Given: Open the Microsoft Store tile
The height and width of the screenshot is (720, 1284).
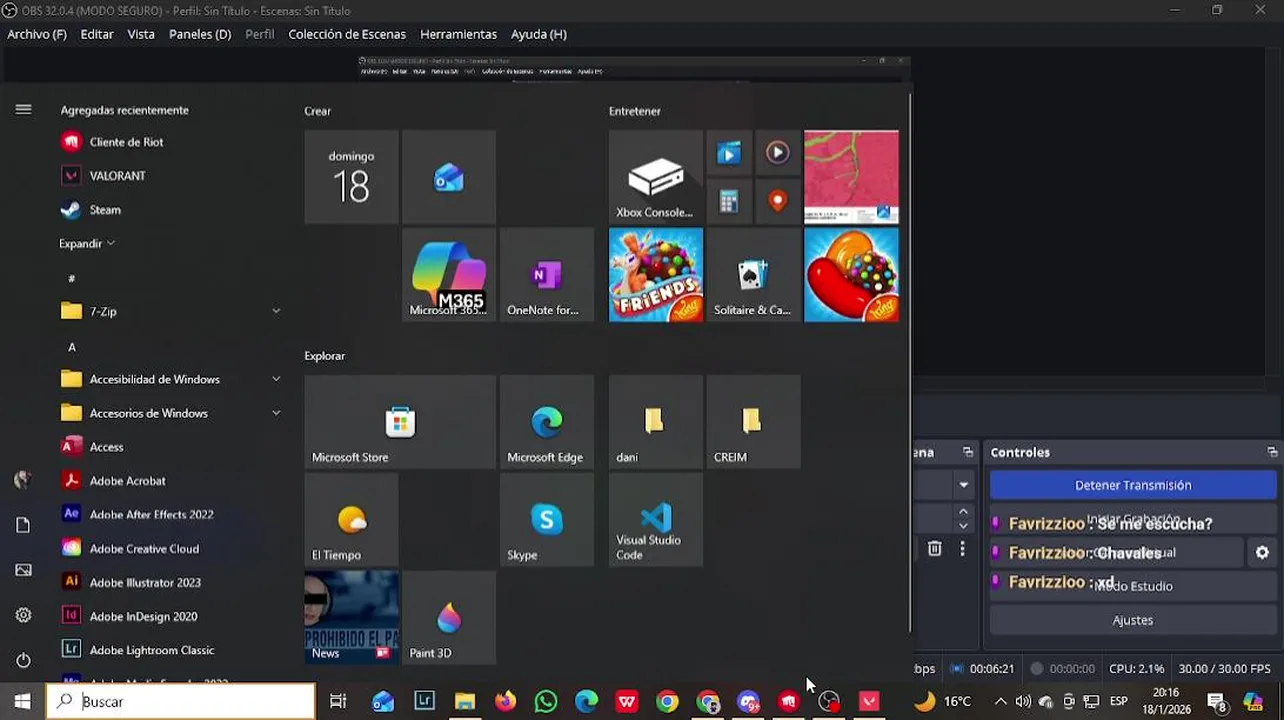Looking at the screenshot, I should [400, 422].
